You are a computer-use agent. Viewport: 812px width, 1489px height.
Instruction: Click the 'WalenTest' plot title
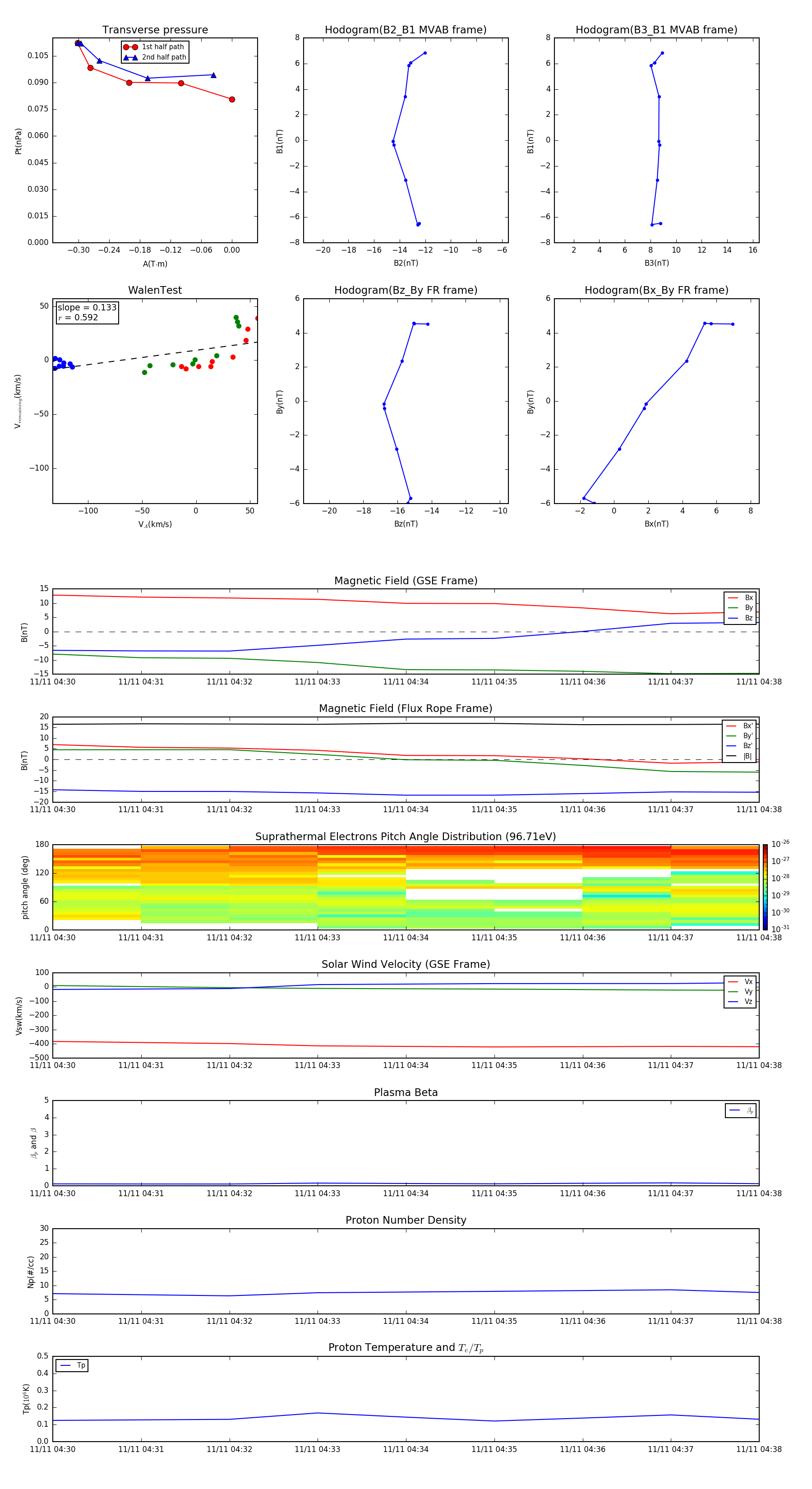(155, 290)
